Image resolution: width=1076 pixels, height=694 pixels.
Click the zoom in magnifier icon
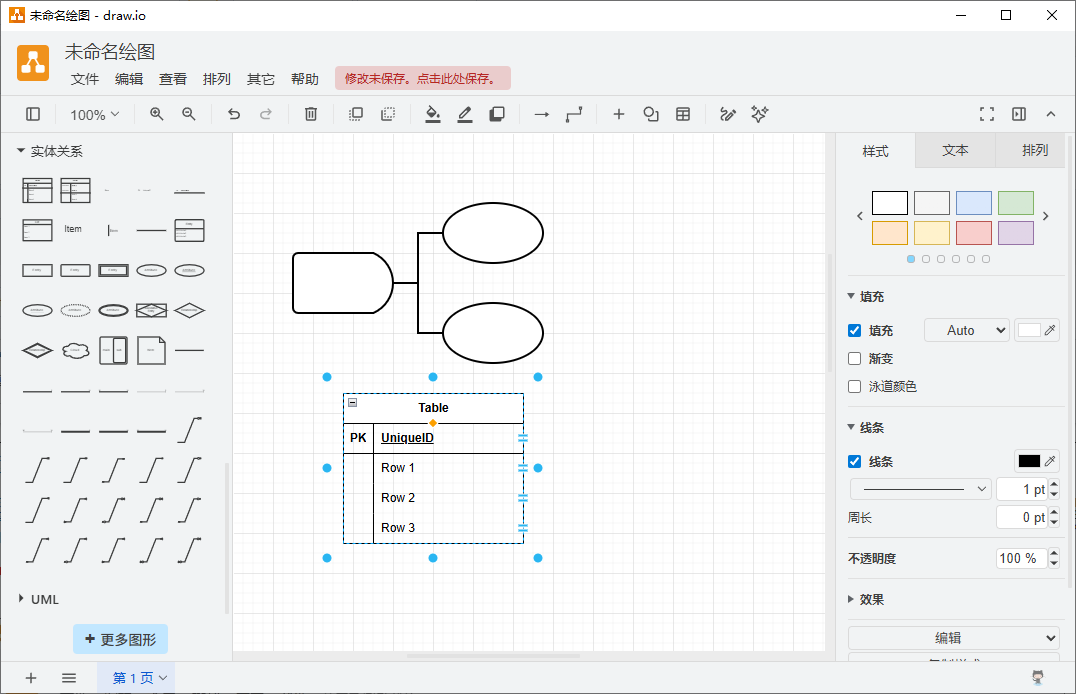[x=156, y=114]
